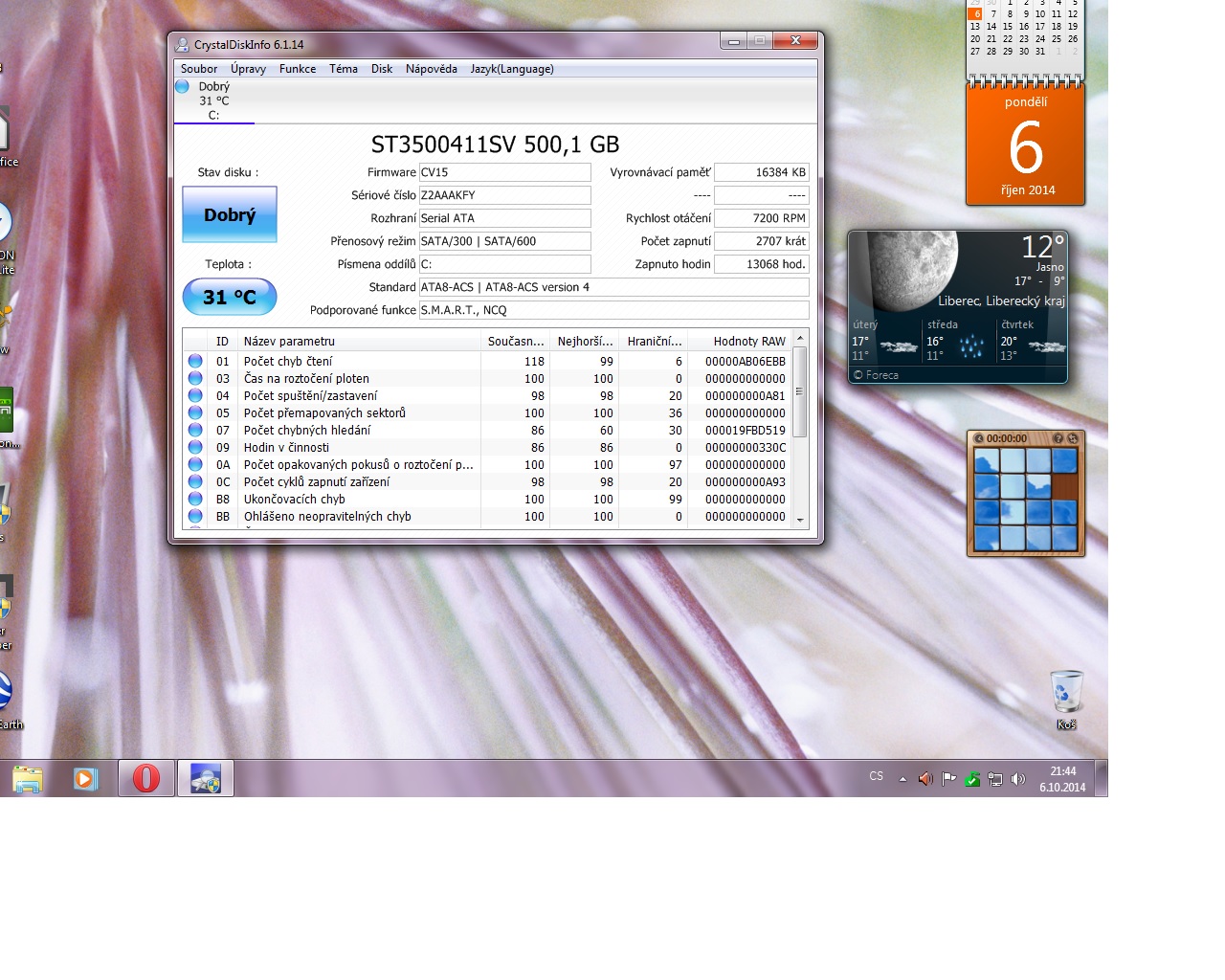The image size is (1225, 980).
Task: Select the C: drive status tab
Action: (x=214, y=100)
